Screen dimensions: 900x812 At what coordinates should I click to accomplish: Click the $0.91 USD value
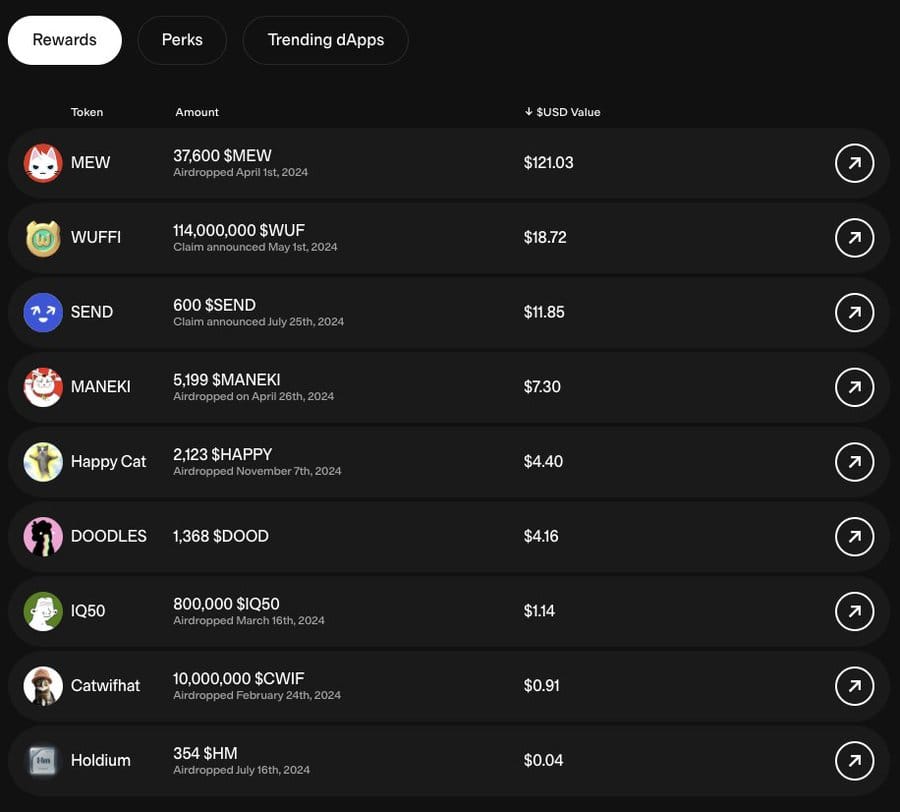[541, 686]
